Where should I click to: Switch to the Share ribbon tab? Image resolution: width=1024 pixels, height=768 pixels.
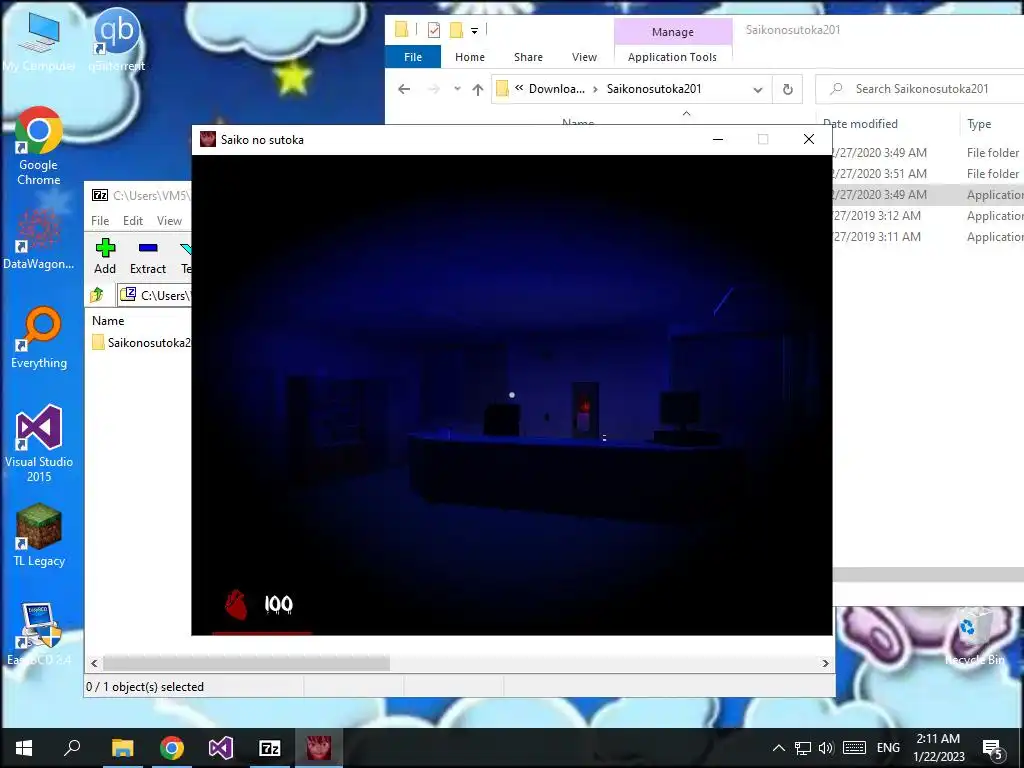528,57
